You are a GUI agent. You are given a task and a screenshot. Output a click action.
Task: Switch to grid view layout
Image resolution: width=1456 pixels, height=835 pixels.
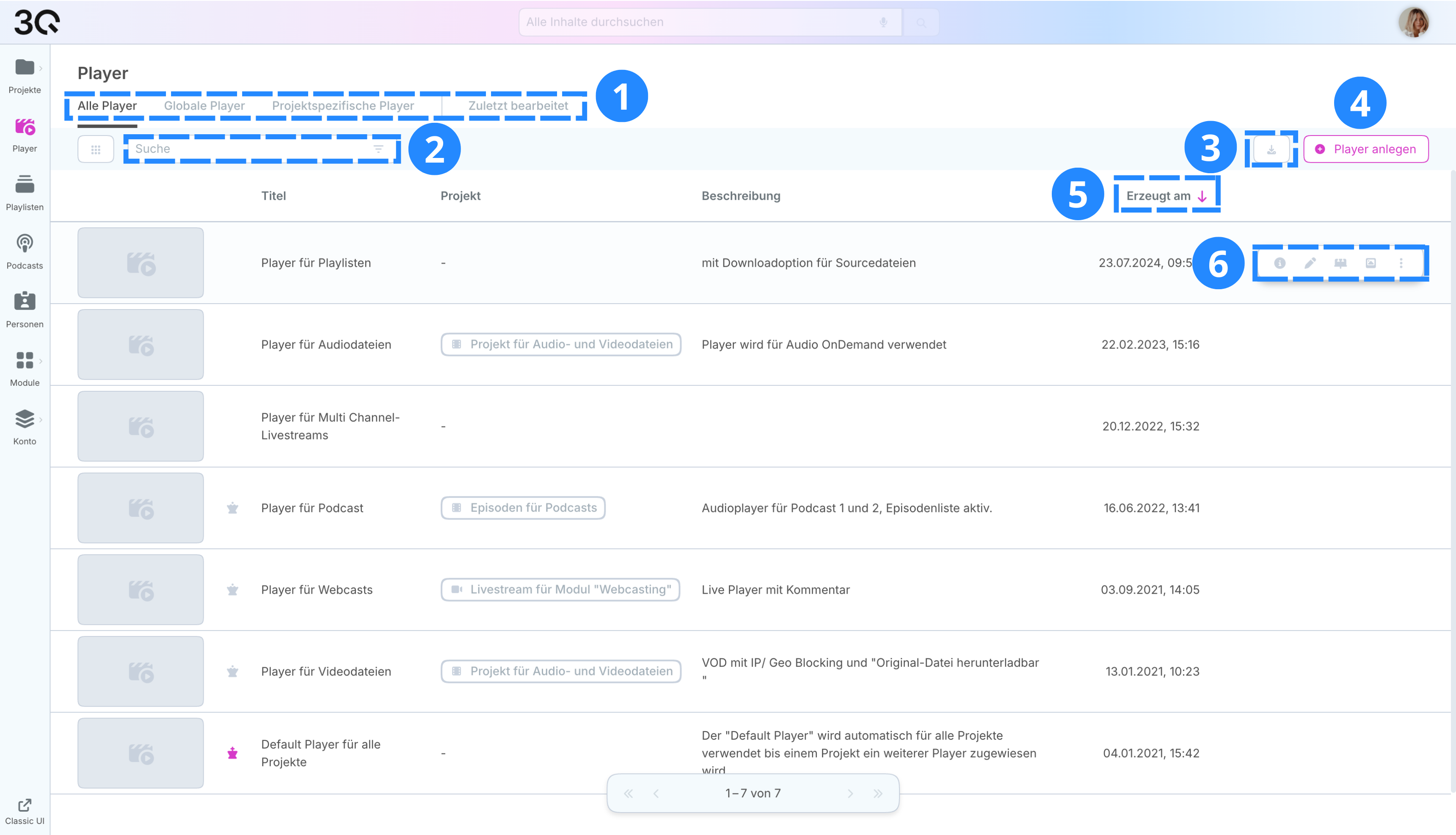pyautogui.click(x=96, y=149)
